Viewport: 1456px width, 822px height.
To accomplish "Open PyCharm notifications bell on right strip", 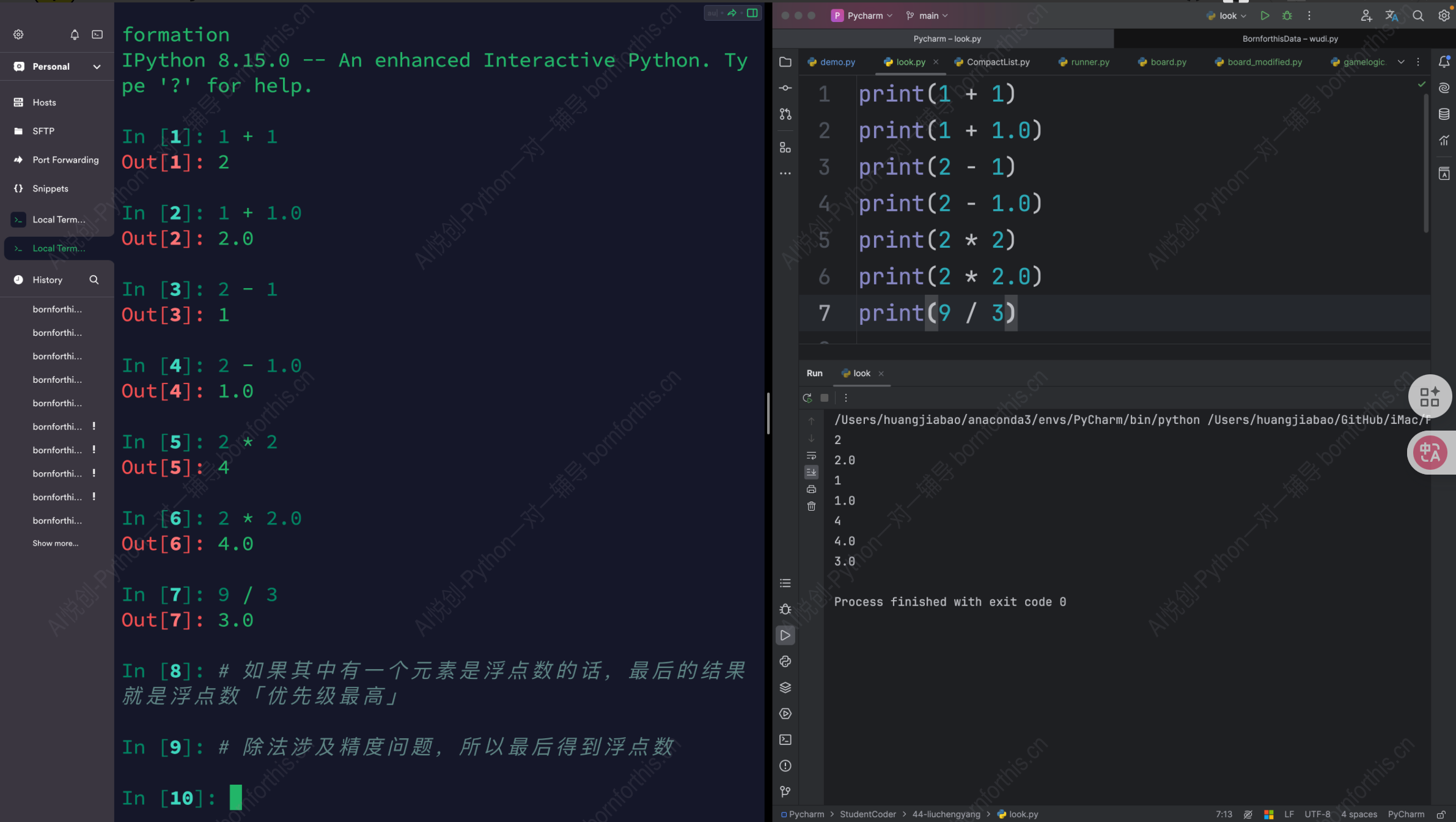I will coord(1444,62).
